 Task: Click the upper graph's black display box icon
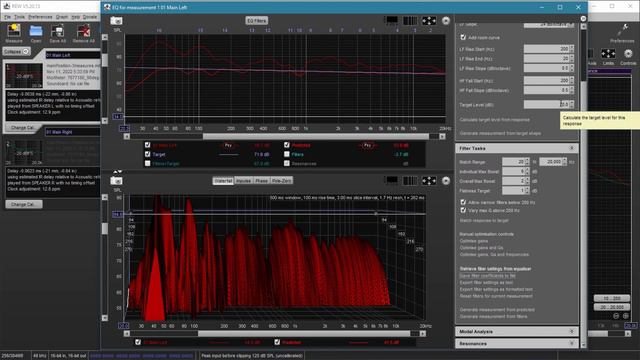[x=391, y=20]
